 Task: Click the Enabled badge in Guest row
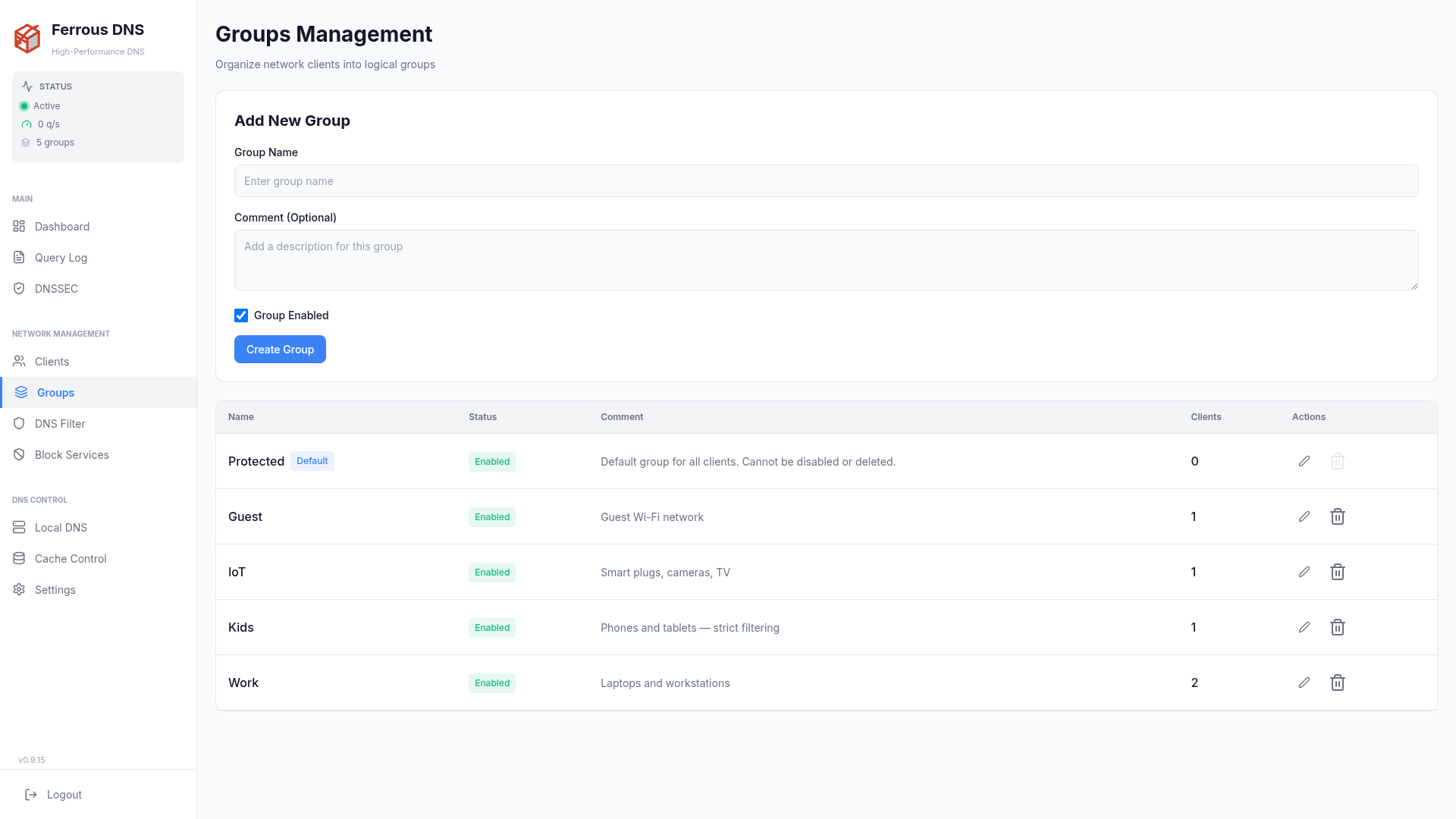[492, 517]
